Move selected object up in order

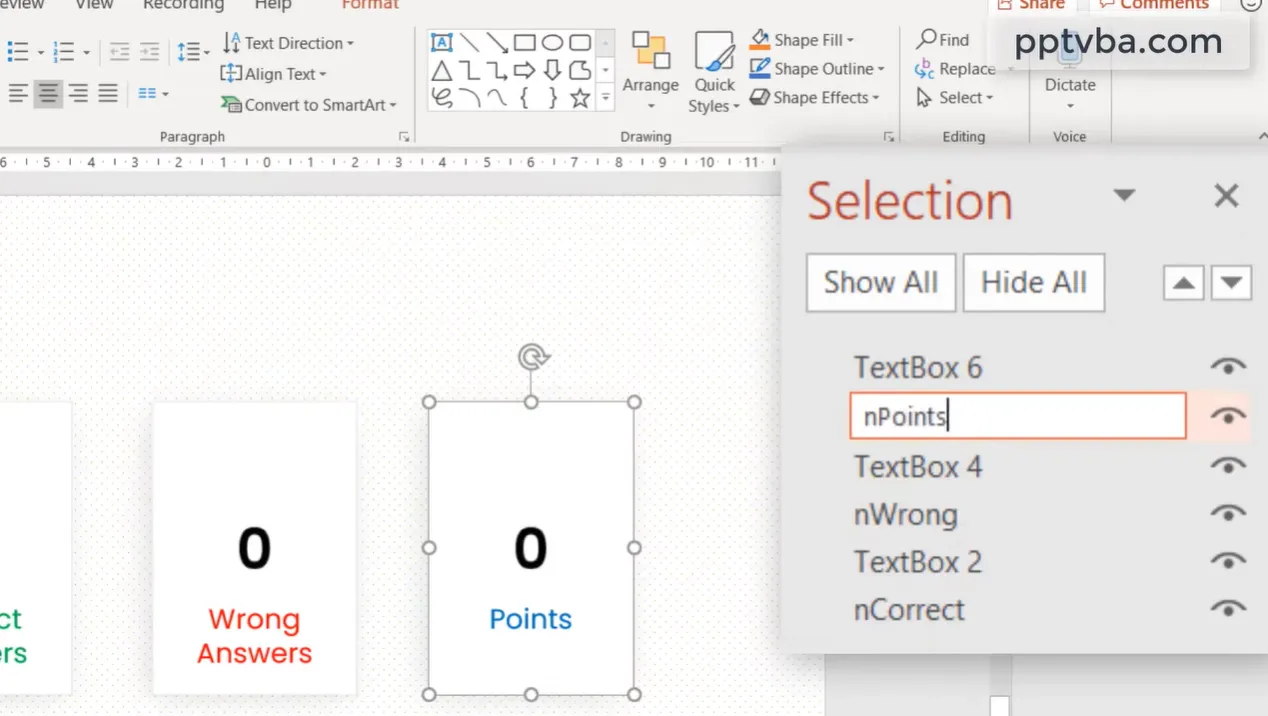point(1183,284)
